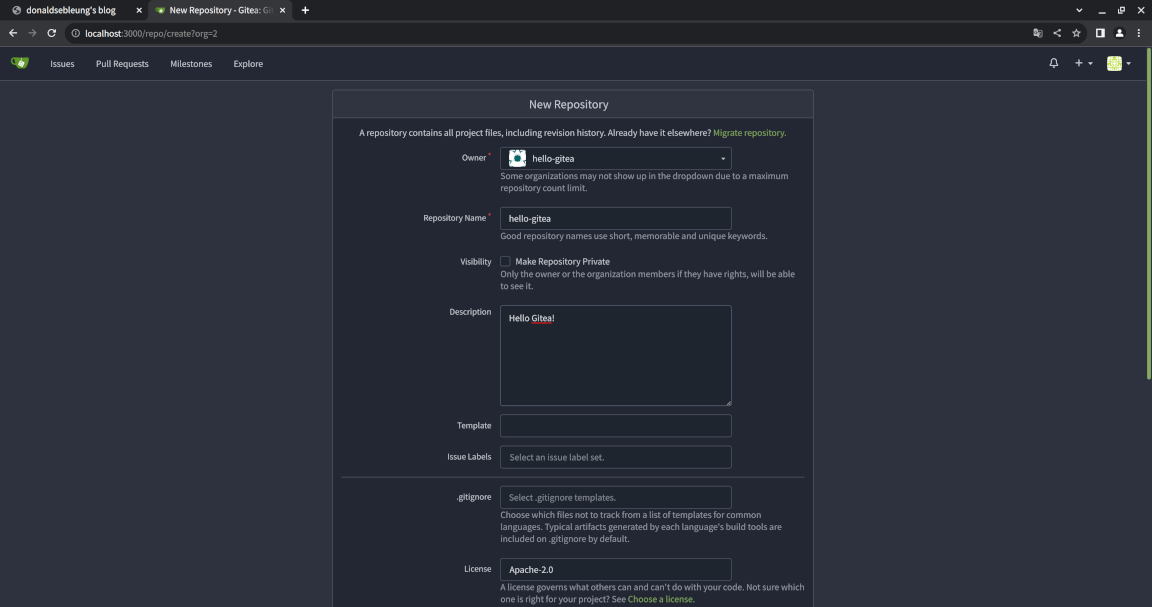Switch to donaldsebleung's blog tab

(71, 10)
